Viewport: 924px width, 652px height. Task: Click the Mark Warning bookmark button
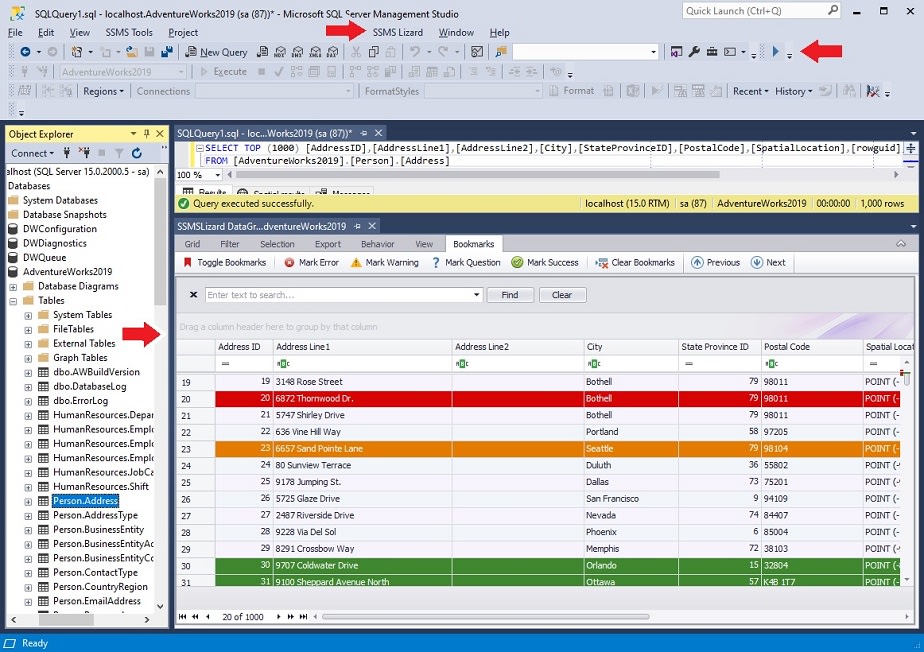pyautogui.click(x=385, y=263)
